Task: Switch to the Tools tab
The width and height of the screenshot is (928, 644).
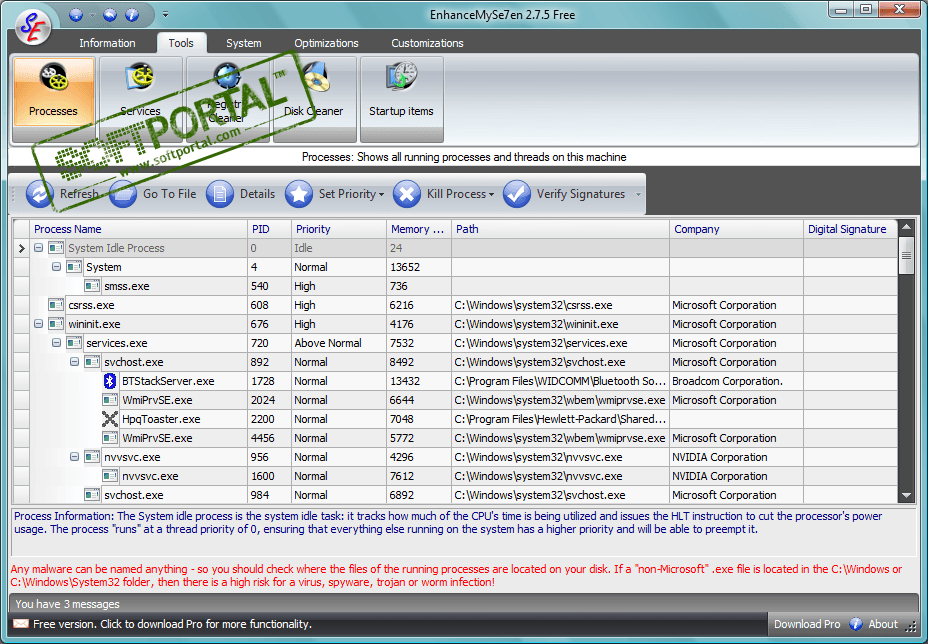Action: pos(181,43)
